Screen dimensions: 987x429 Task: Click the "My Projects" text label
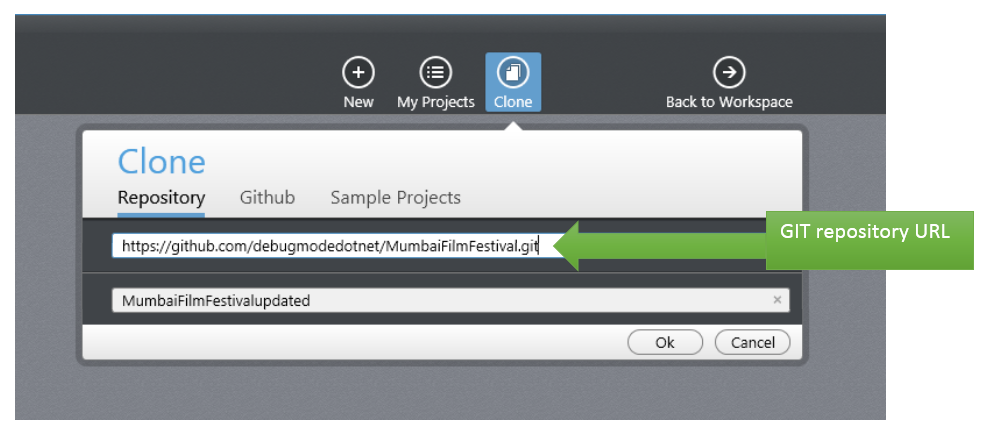pyautogui.click(x=435, y=102)
